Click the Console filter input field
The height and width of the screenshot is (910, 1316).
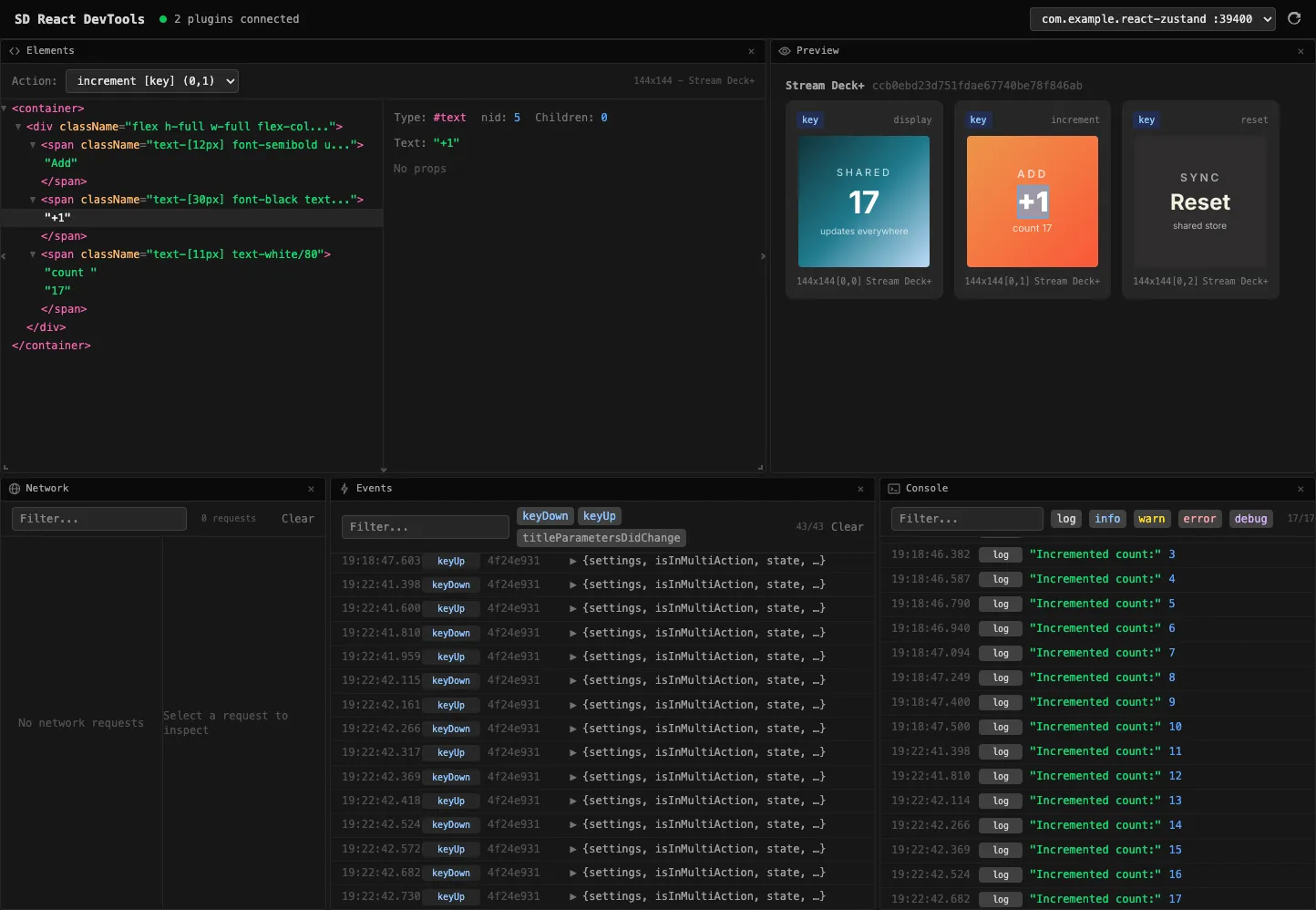coord(966,519)
